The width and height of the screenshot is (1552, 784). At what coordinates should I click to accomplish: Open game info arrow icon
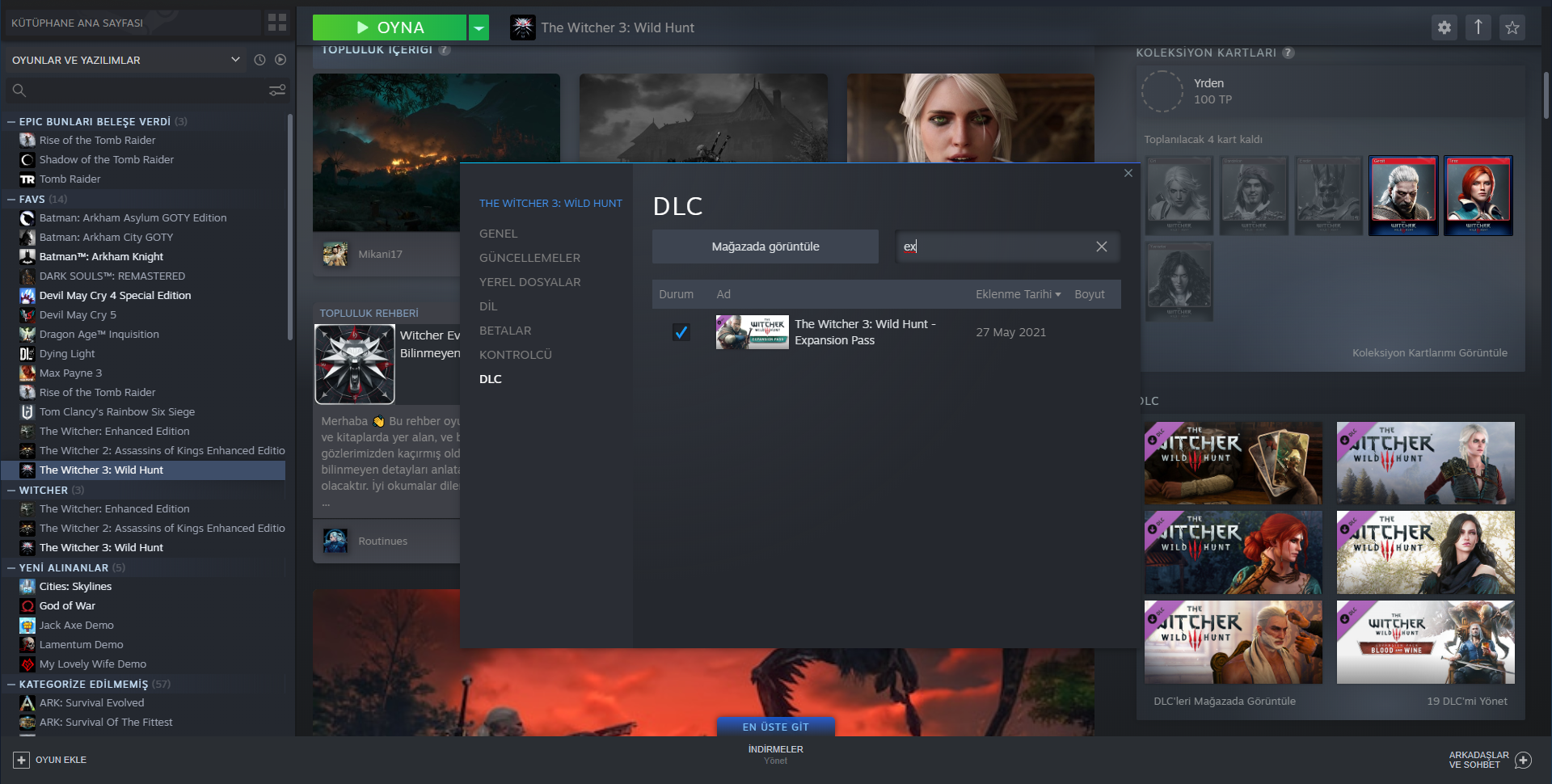1478,27
